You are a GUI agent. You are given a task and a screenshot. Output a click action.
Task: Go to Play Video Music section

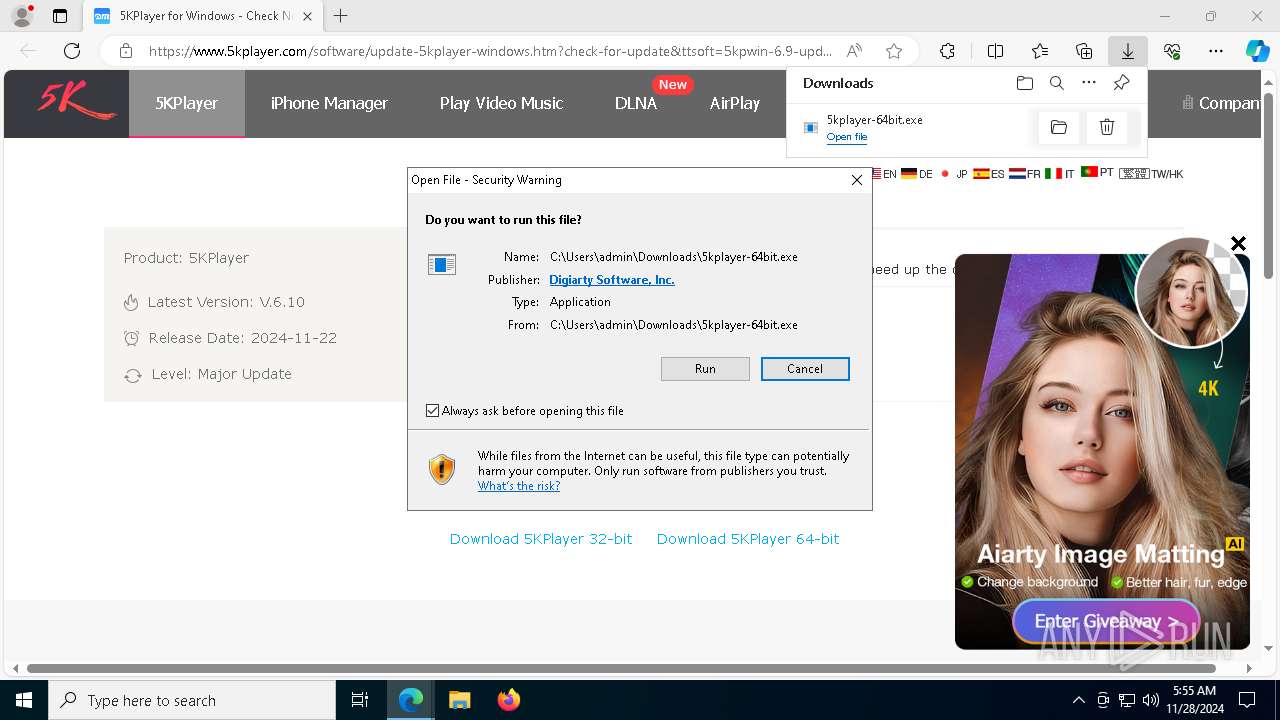(x=501, y=103)
